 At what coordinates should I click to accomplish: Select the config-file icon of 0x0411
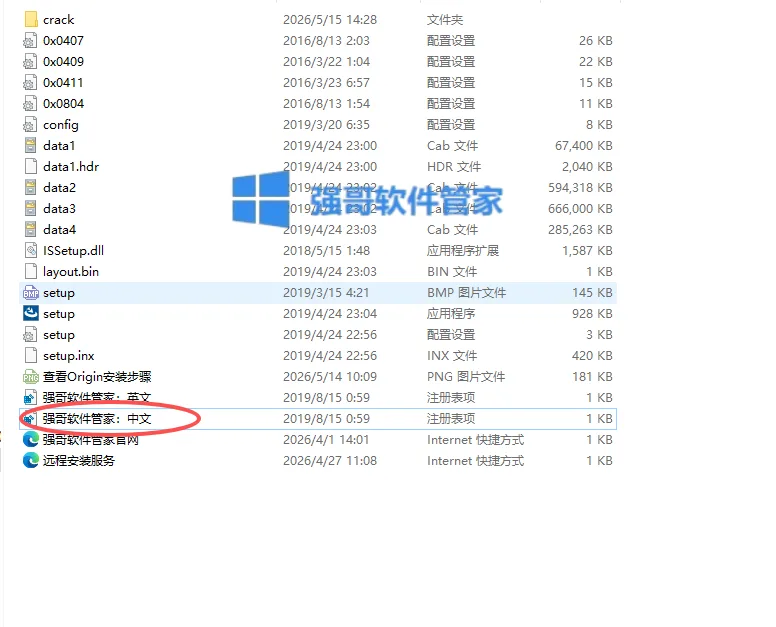pyautogui.click(x=31, y=83)
